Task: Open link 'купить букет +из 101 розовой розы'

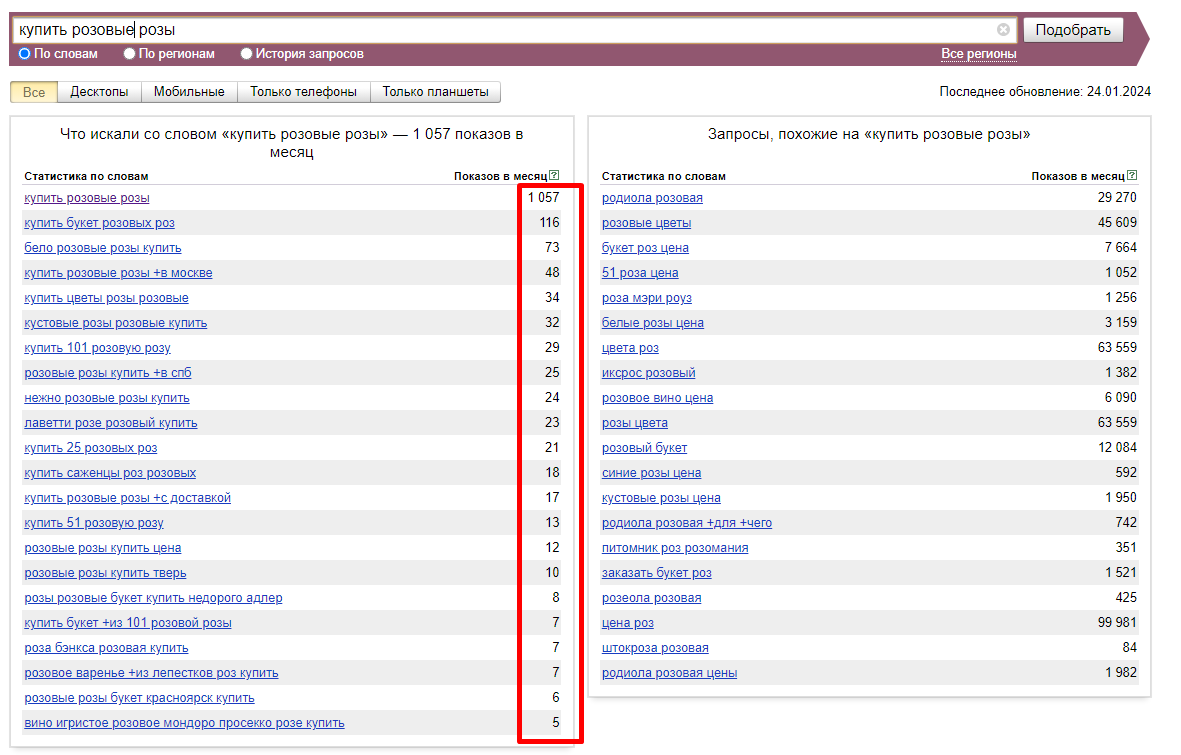Action: click(128, 623)
